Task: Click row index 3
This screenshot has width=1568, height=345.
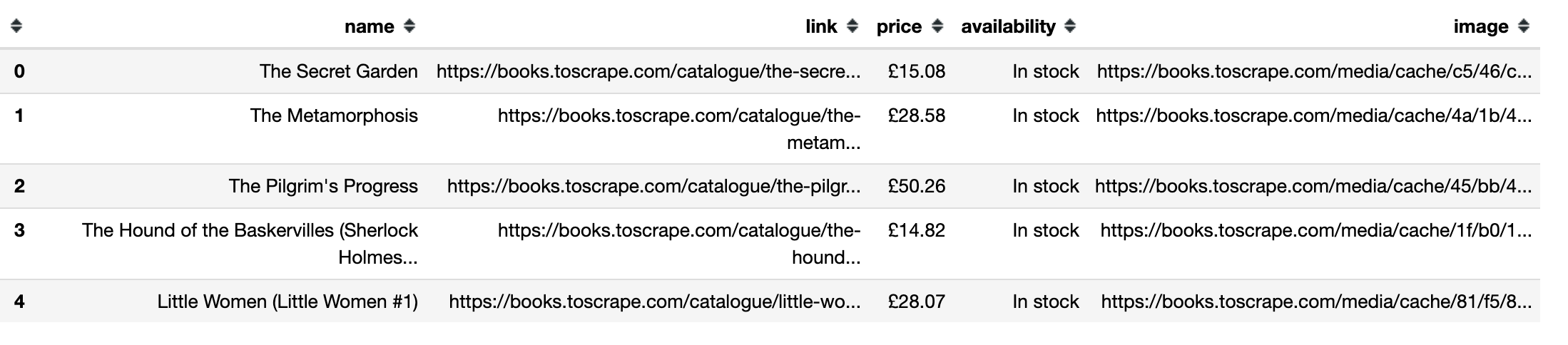Action: point(19,230)
